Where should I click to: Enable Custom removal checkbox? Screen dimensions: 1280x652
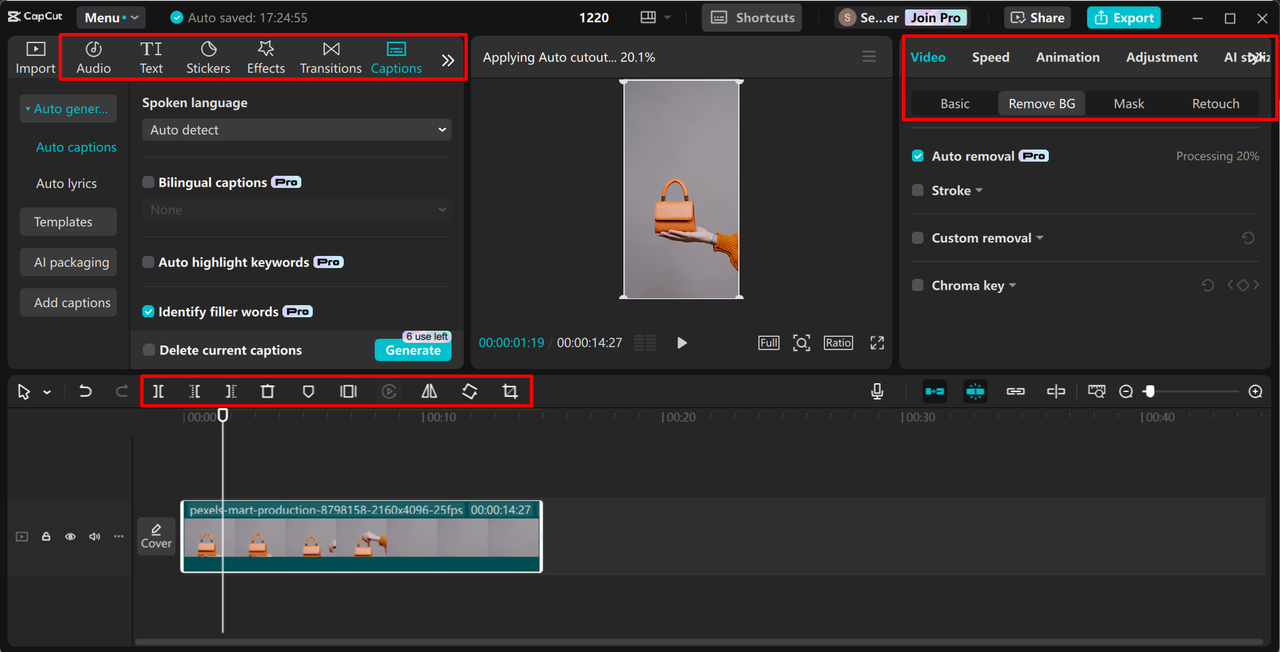918,238
